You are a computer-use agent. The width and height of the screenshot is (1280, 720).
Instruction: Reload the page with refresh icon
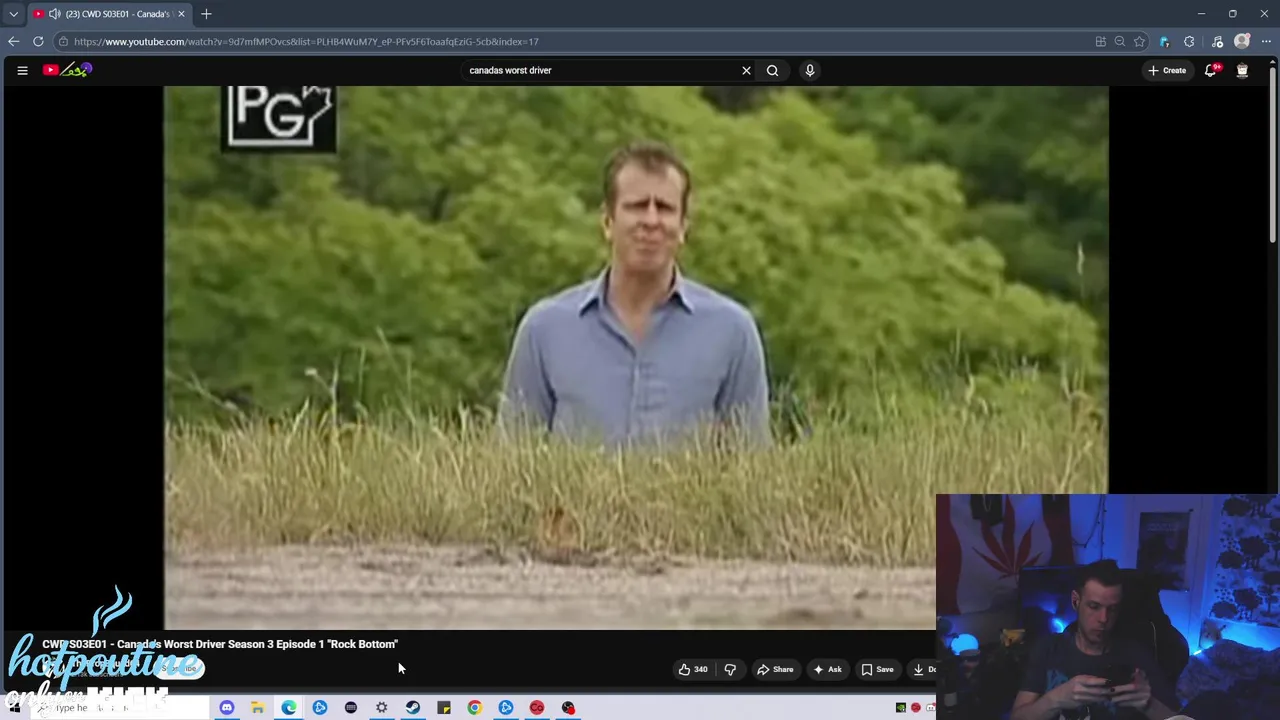point(38,41)
